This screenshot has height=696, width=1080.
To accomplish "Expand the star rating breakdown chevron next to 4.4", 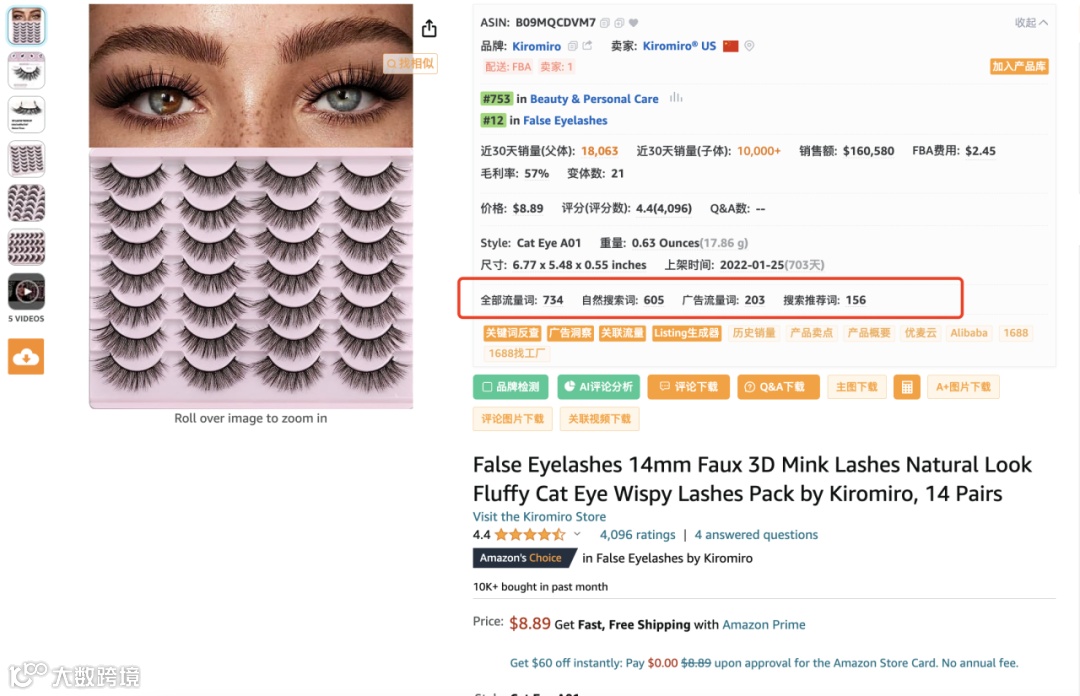I will (578, 534).
